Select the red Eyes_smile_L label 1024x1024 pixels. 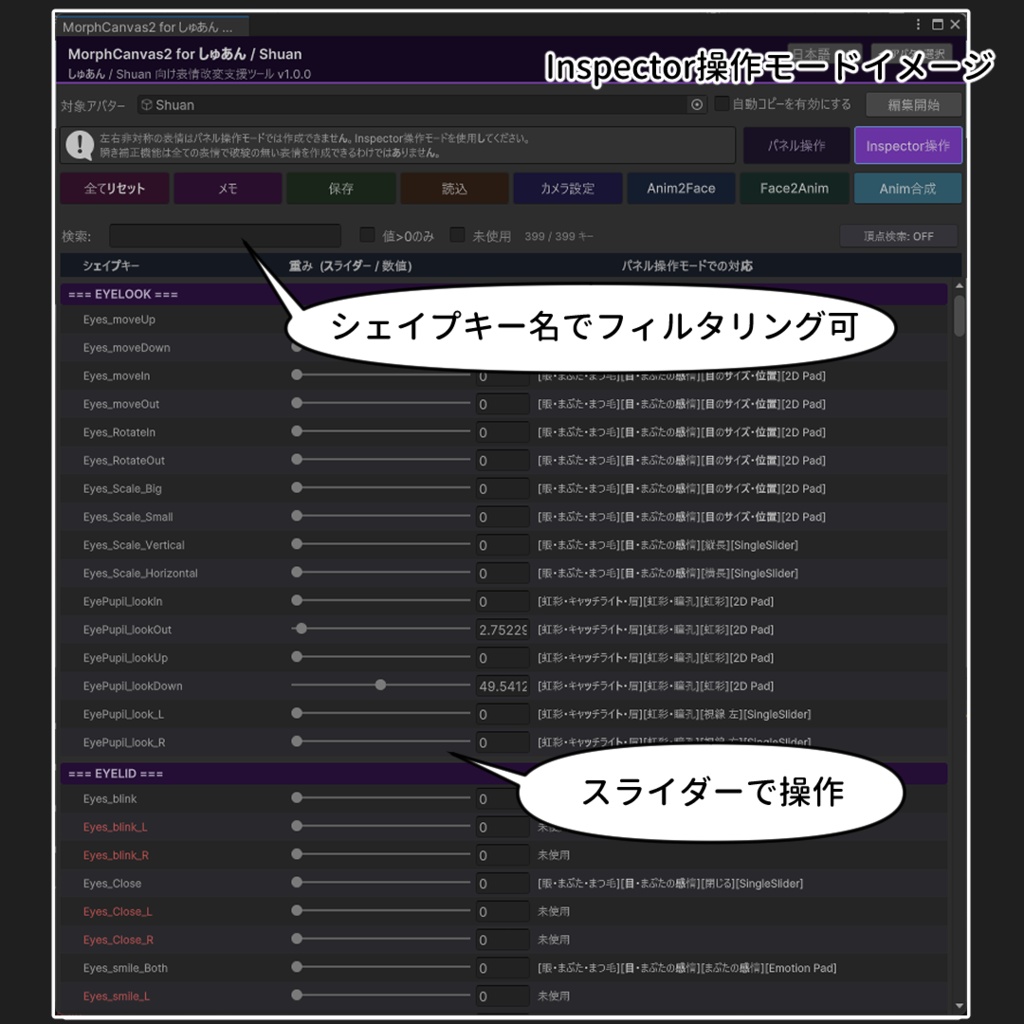(x=116, y=996)
